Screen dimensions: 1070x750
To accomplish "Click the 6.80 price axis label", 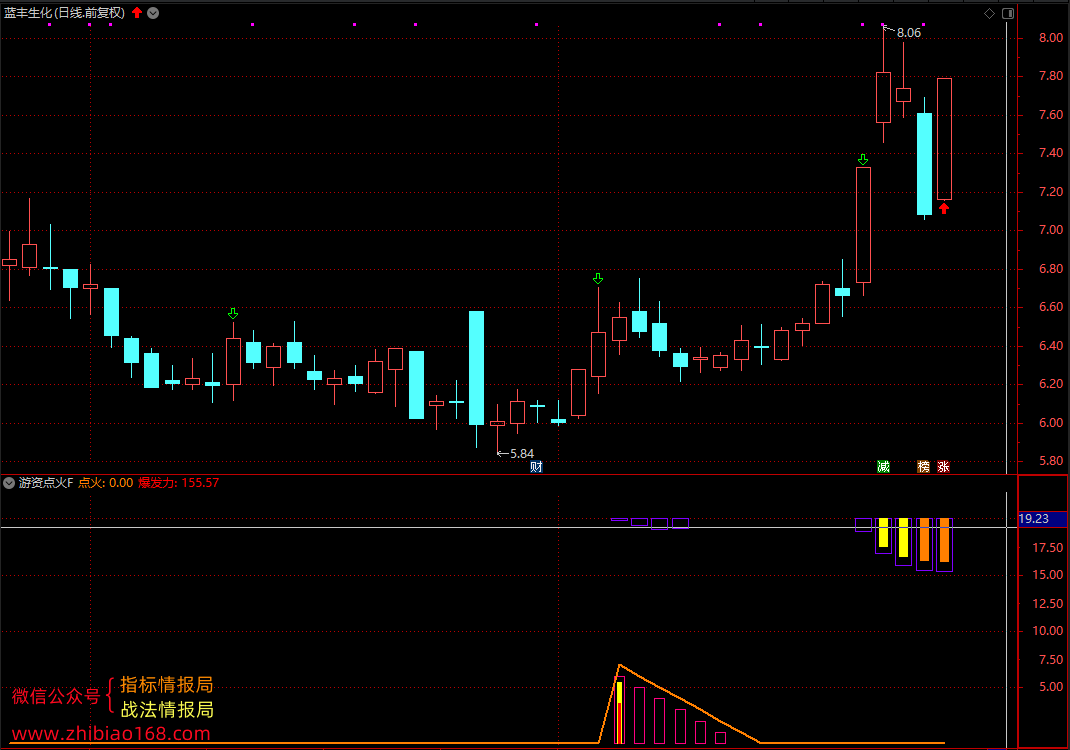I will pyautogui.click(x=1051, y=270).
